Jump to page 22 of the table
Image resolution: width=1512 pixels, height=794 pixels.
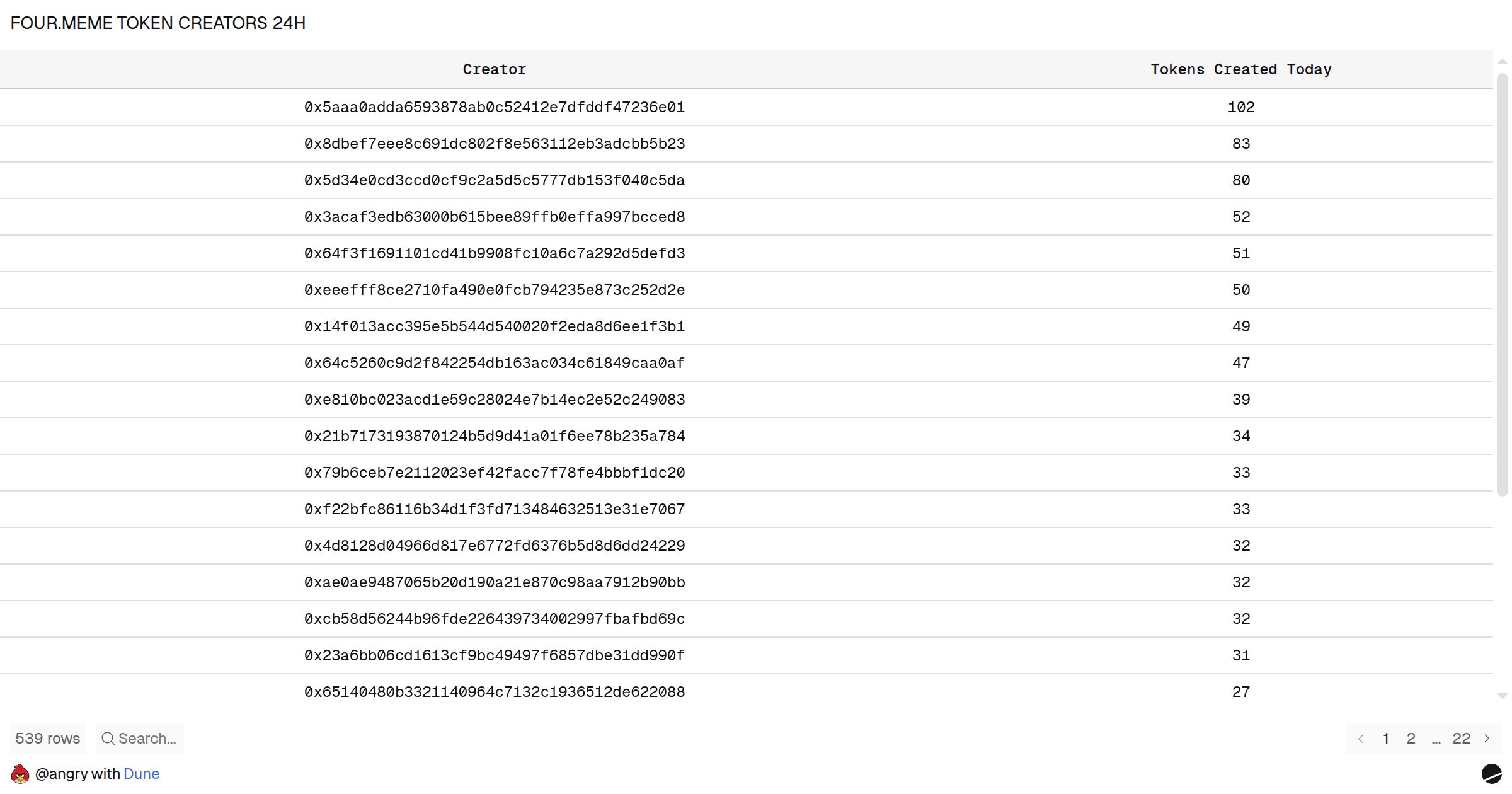1461,739
